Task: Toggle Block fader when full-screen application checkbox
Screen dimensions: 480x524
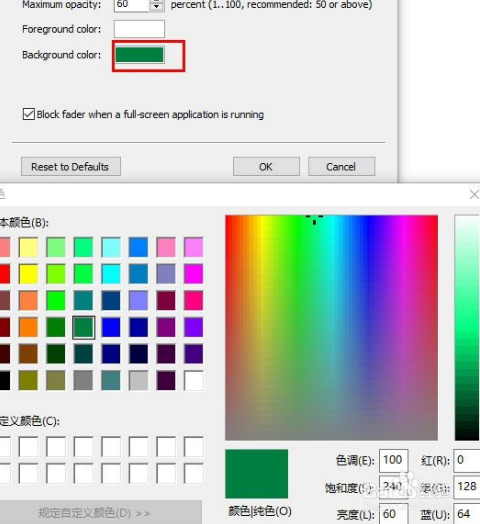Action: pos(29,114)
